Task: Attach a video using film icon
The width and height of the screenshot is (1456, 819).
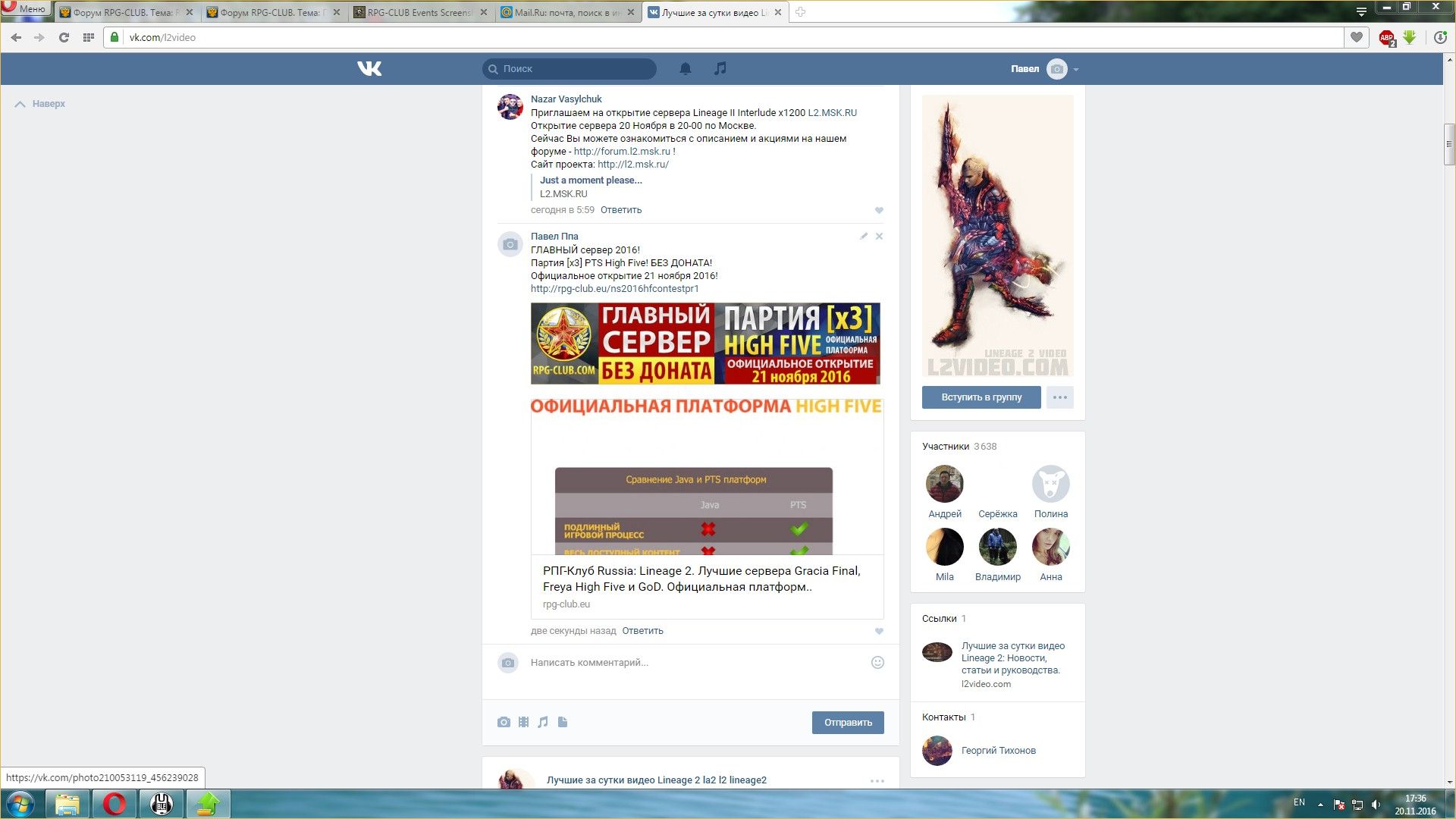Action: tap(523, 722)
